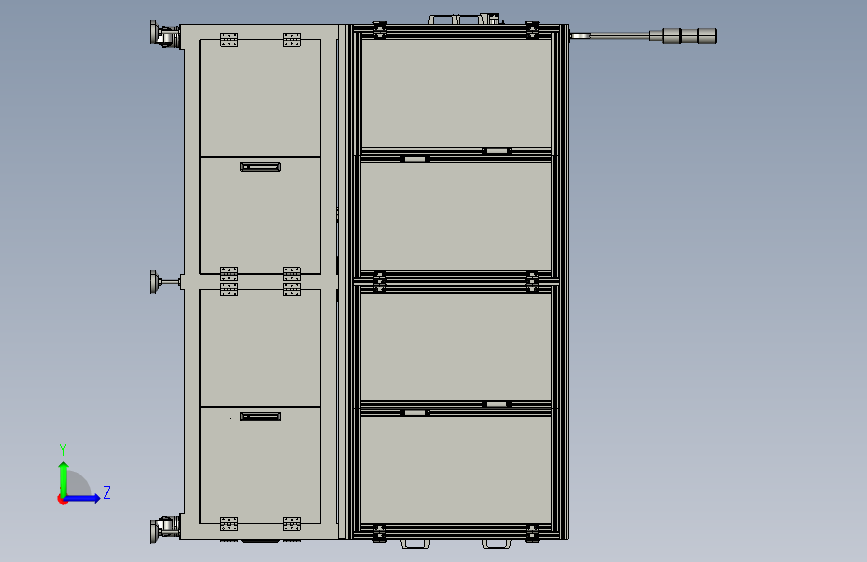Select the Y label on the coordinate triad
Image resolution: width=867 pixels, height=562 pixels.
click(x=63, y=449)
